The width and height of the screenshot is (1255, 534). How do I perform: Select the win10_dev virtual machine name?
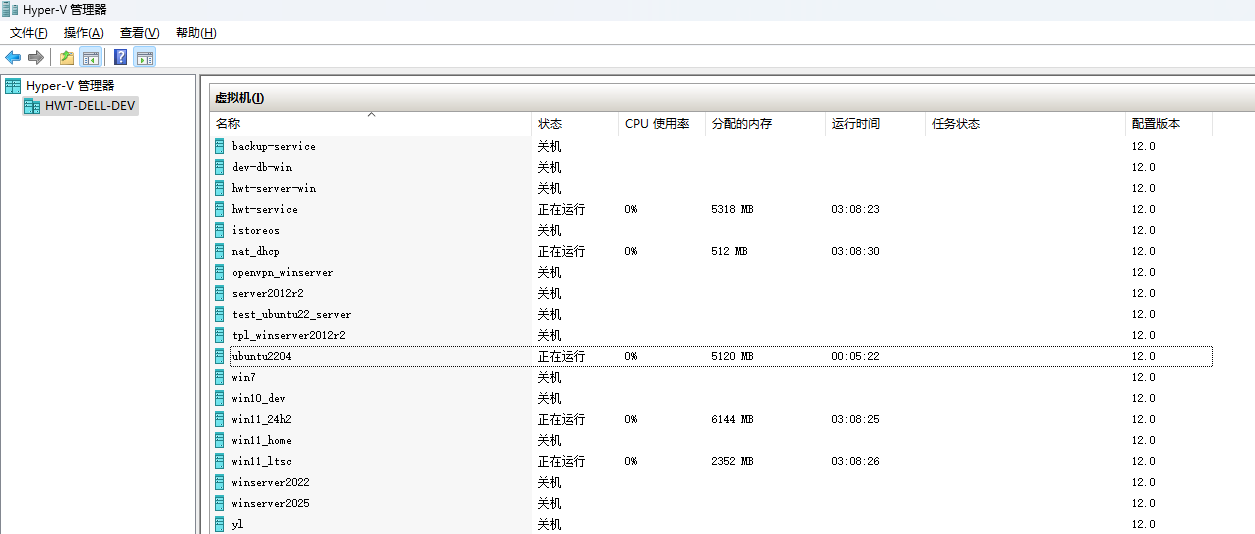point(258,398)
